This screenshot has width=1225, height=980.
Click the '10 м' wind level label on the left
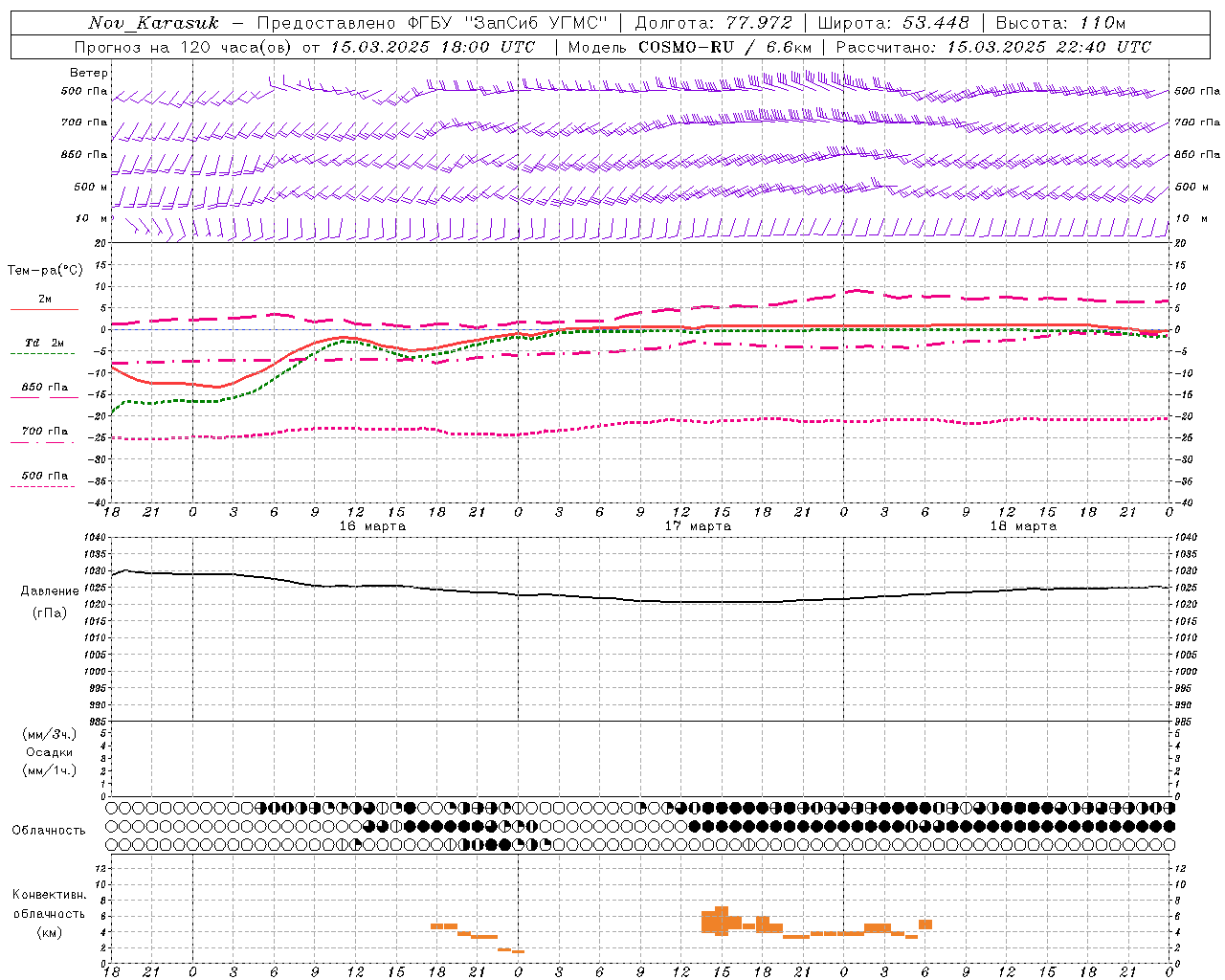[92, 219]
